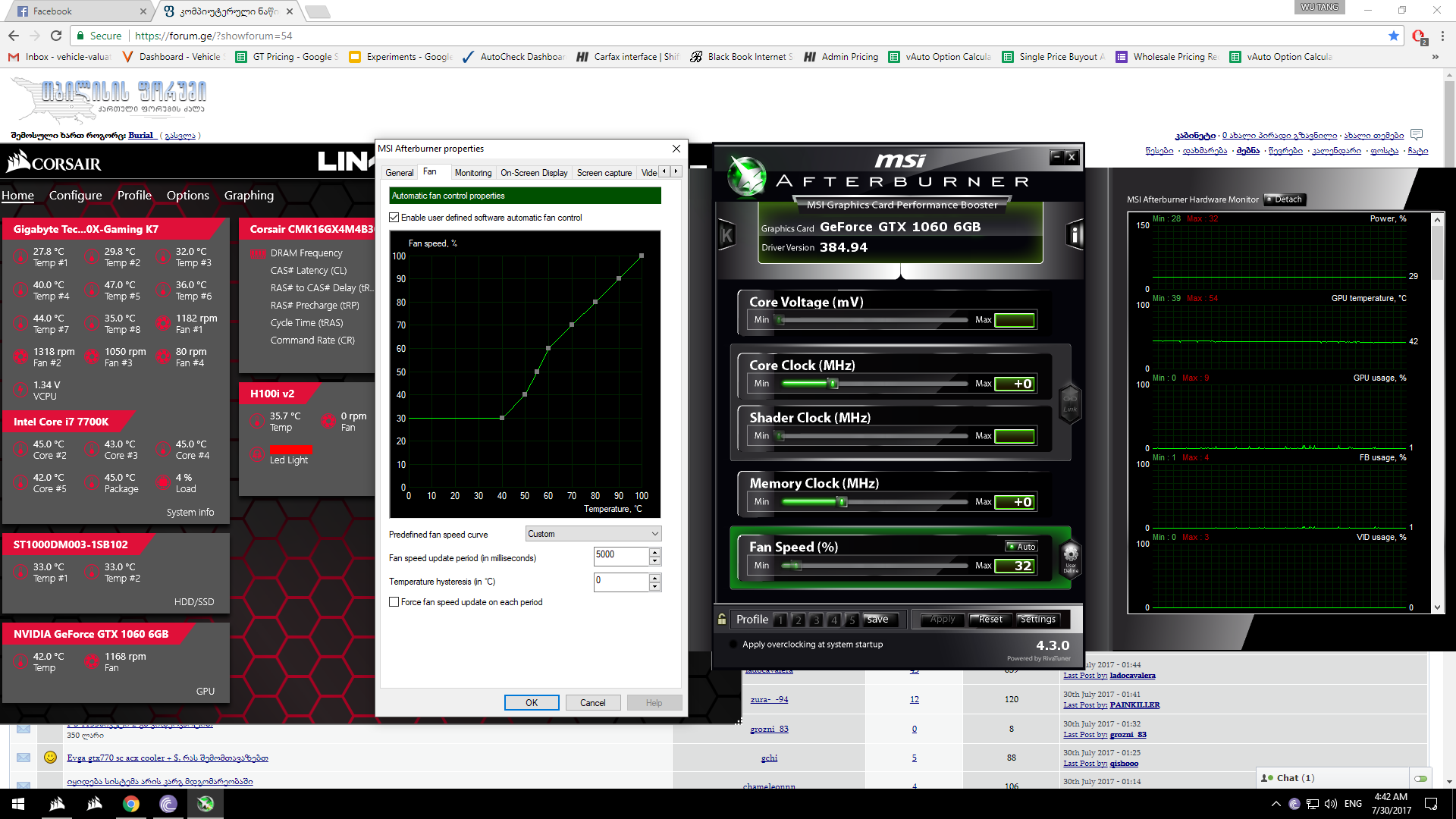
Task: Increase fan speed update period with up arrow
Action: click(x=655, y=552)
